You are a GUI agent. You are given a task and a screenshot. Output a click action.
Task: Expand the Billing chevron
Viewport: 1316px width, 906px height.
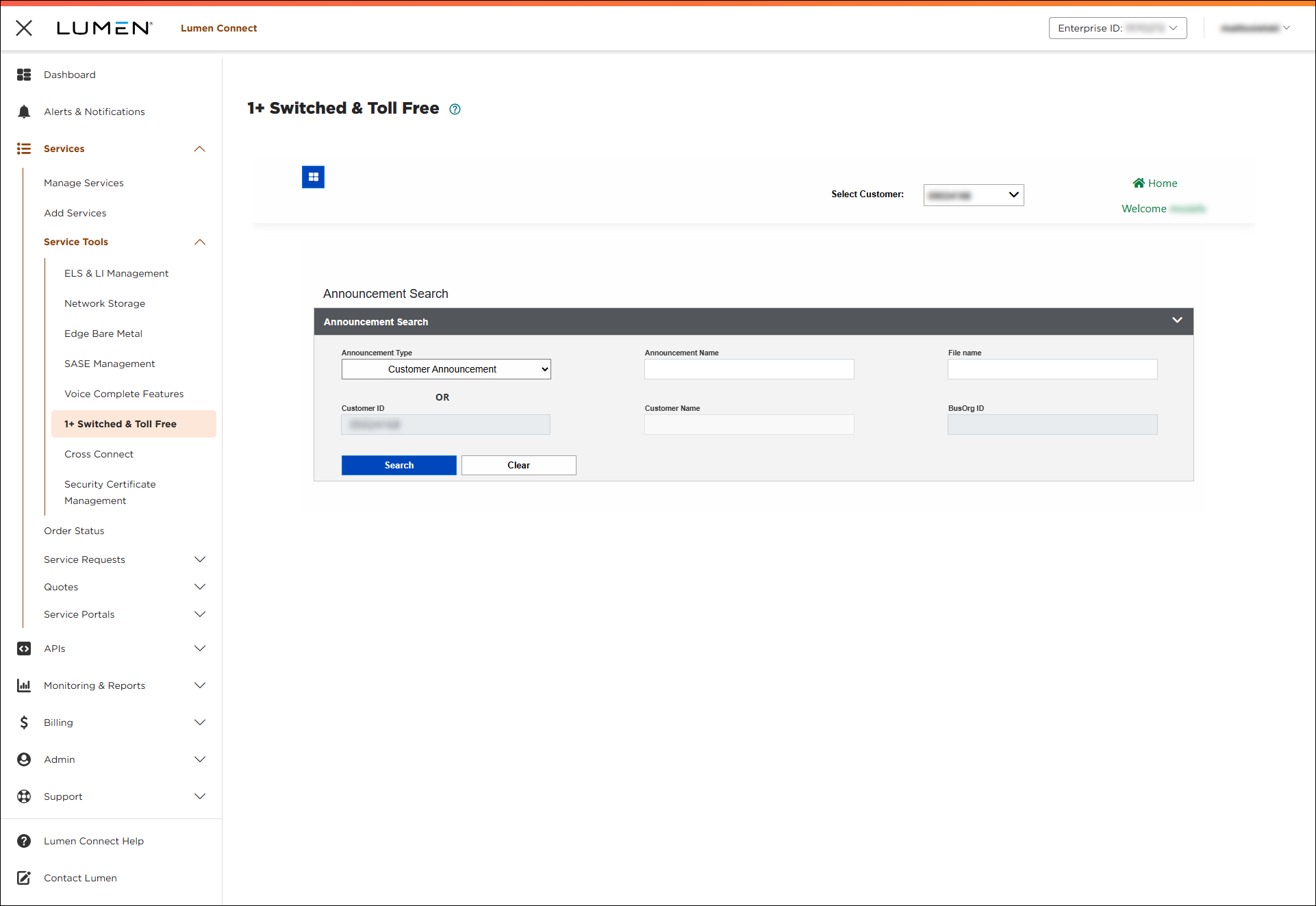click(200, 722)
